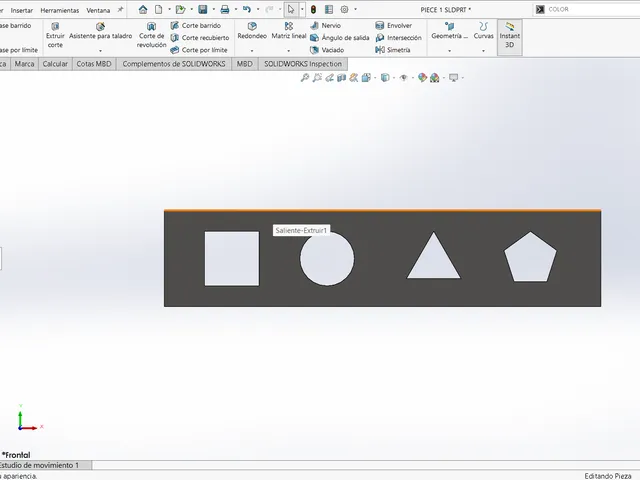This screenshot has height=480, width=640.
Task: Open Options gear icon
Action: point(344,9)
